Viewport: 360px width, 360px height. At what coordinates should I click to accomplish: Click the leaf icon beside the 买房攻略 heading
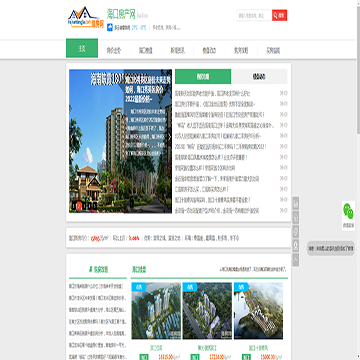click(90, 270)
